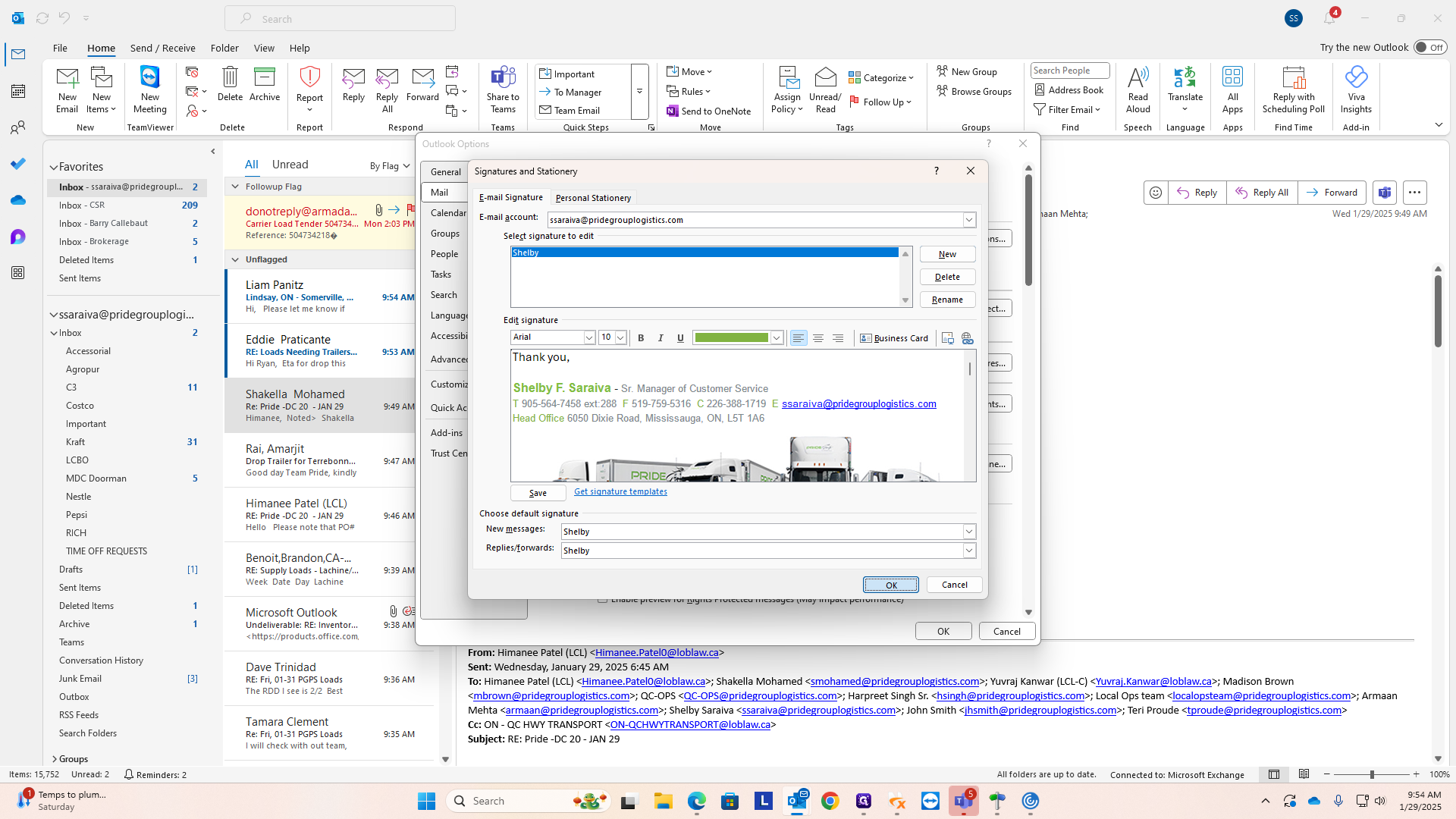Switch to Reading view in status bar
Image resolution: width=1456 pixels, height=819 pixels.
(1304, 774)
